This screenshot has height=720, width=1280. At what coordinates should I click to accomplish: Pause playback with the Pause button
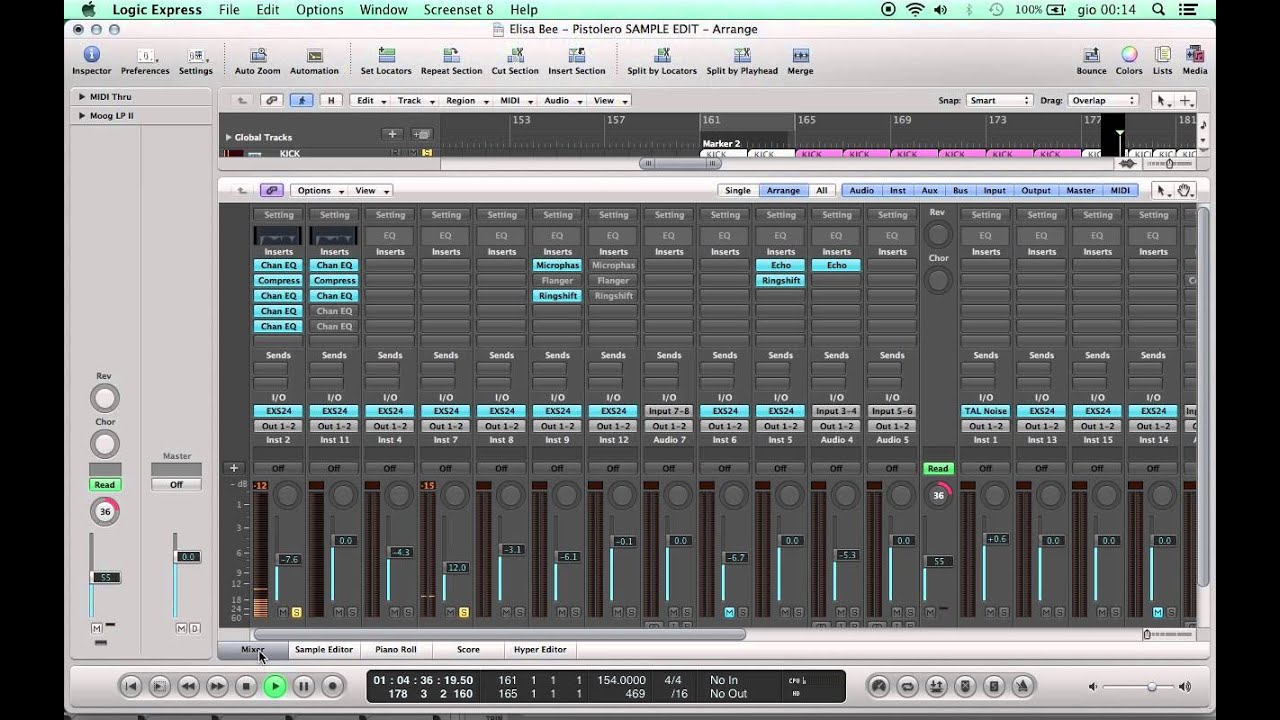[304, 686]
